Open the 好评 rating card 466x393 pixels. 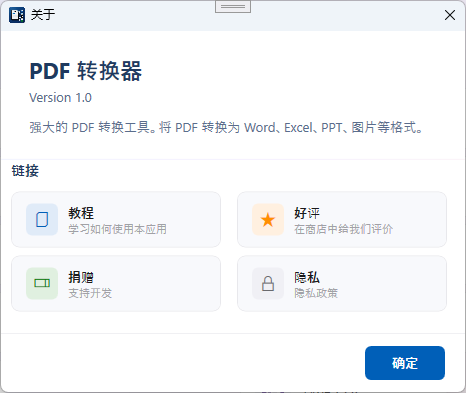pos(342,220)
